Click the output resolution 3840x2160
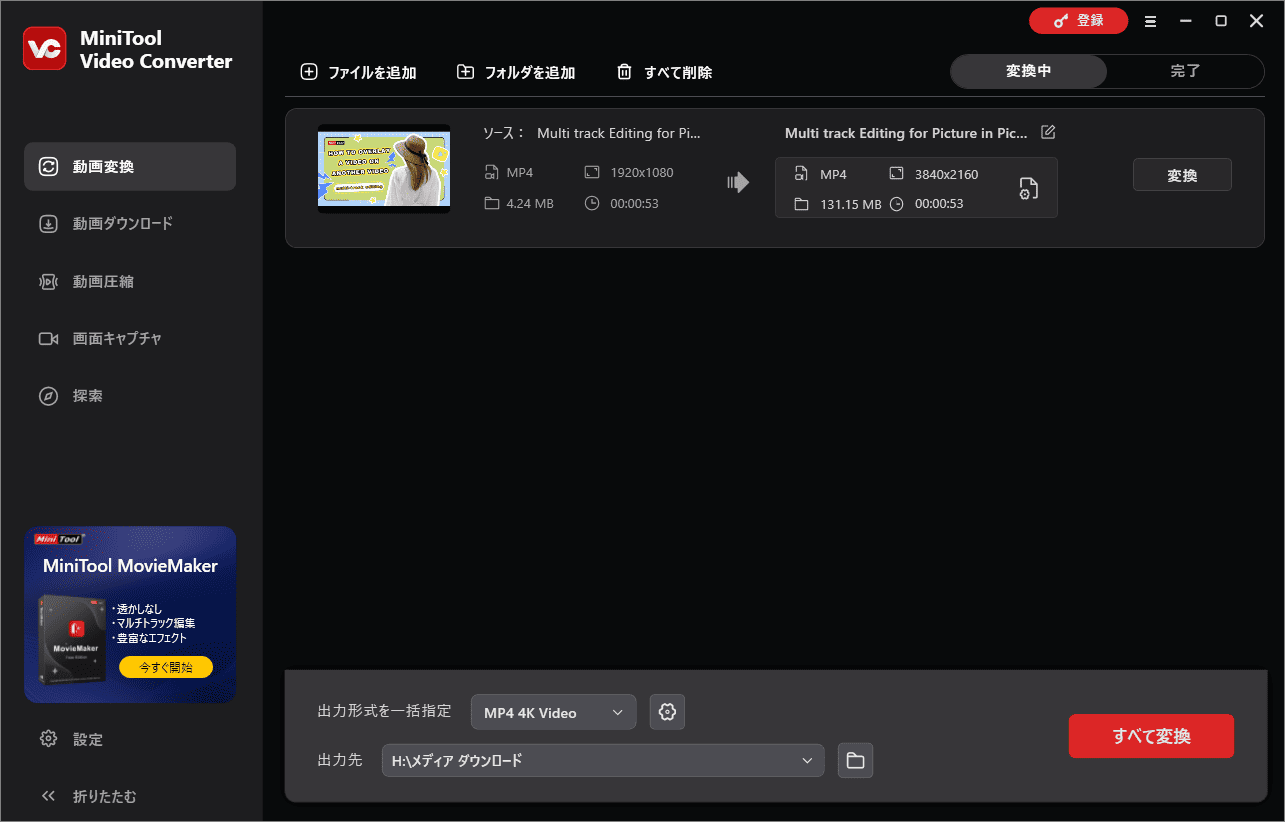Image resolution: width=1285 pixels, height=822 pixels. (x=946, y=175)
